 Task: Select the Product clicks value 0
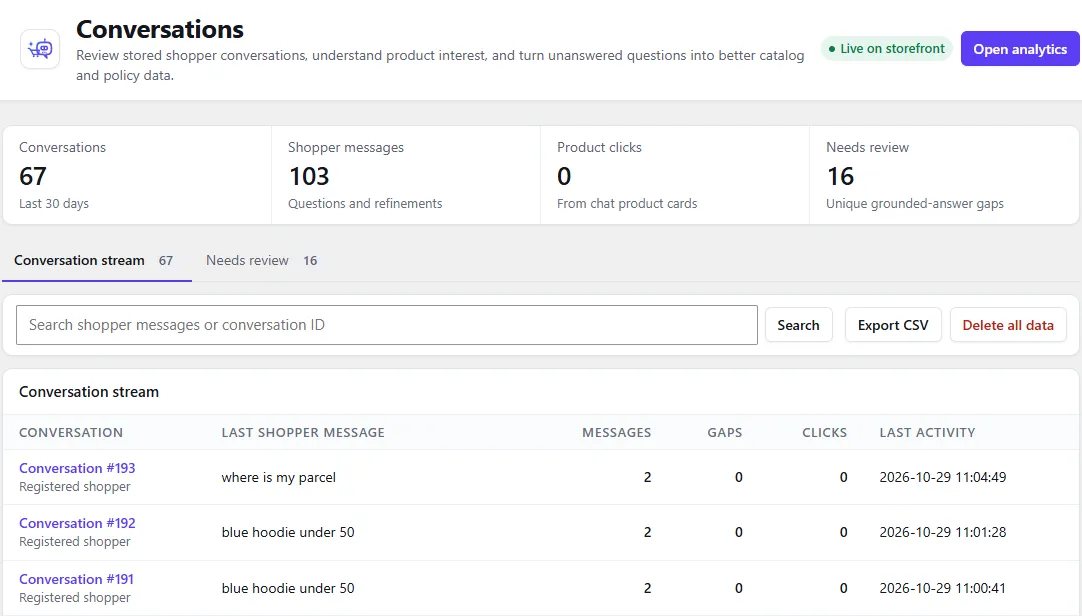click(564, 176)
